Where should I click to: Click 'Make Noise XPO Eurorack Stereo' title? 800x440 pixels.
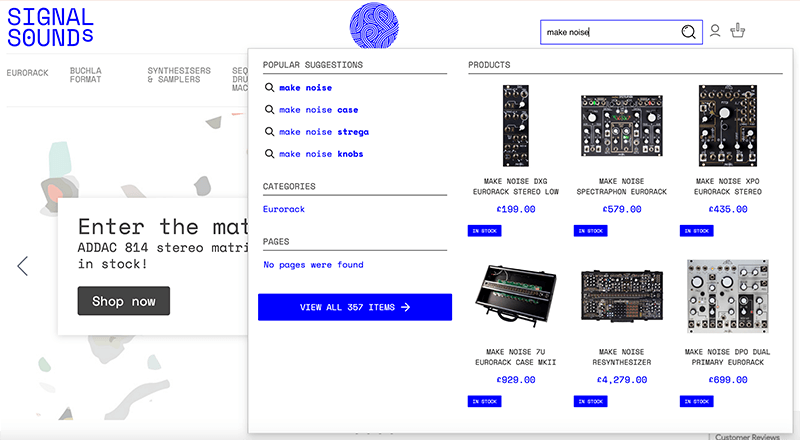click(728, 186)
